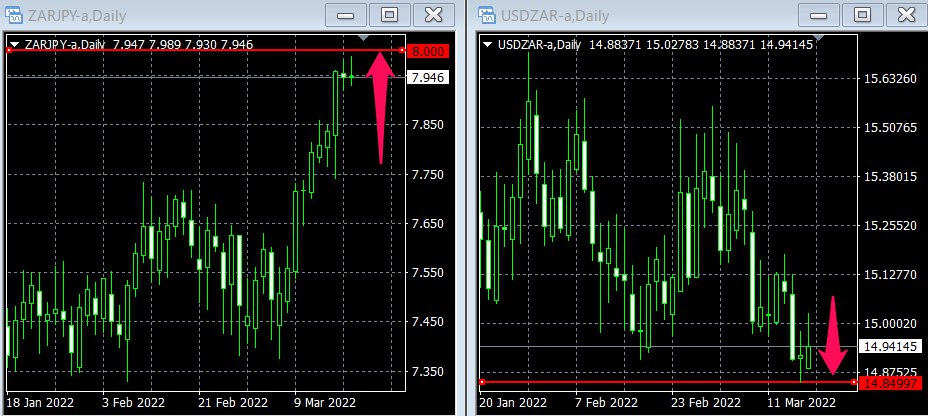Screen dimensions: 928x416
Task: Close the USDZAR-a,Daily chart window
Action: tap(907, 15)
